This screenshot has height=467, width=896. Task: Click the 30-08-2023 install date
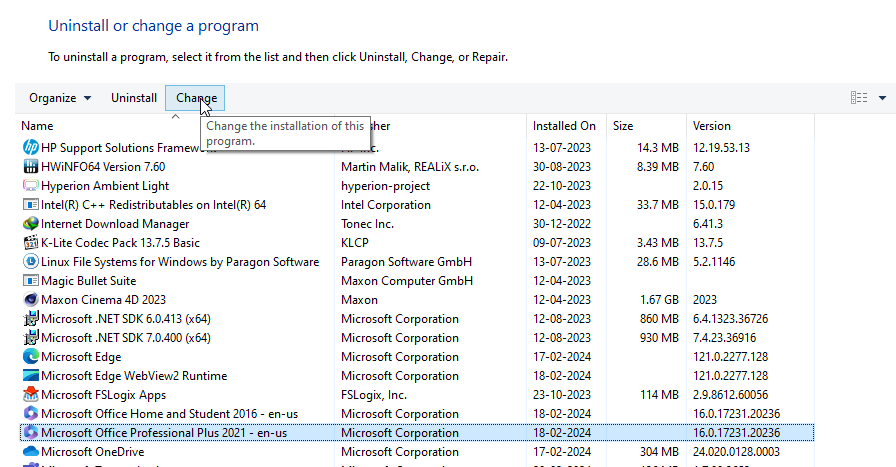click(x=562, y=166)
